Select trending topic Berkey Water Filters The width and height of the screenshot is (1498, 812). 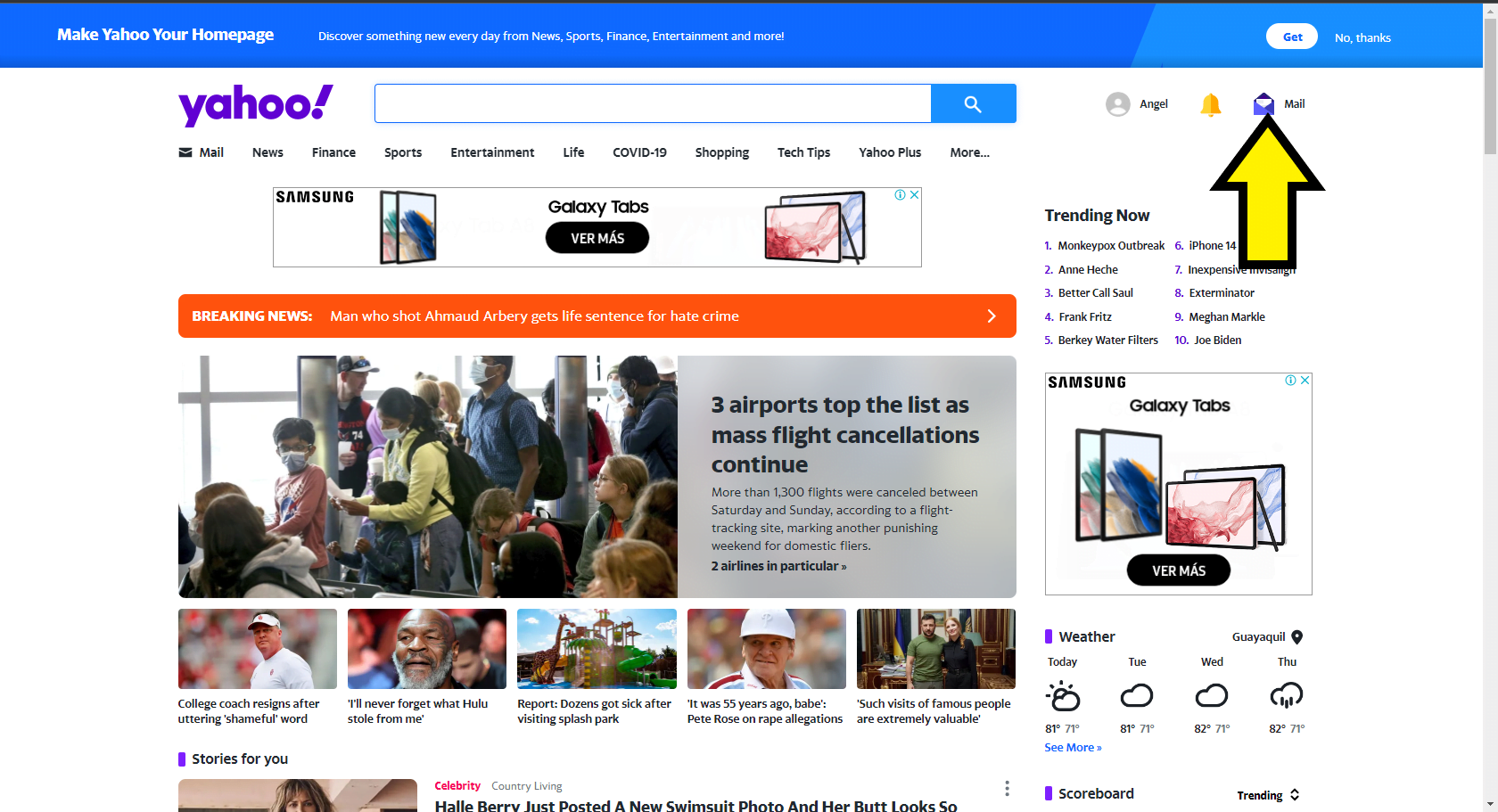1107,340
